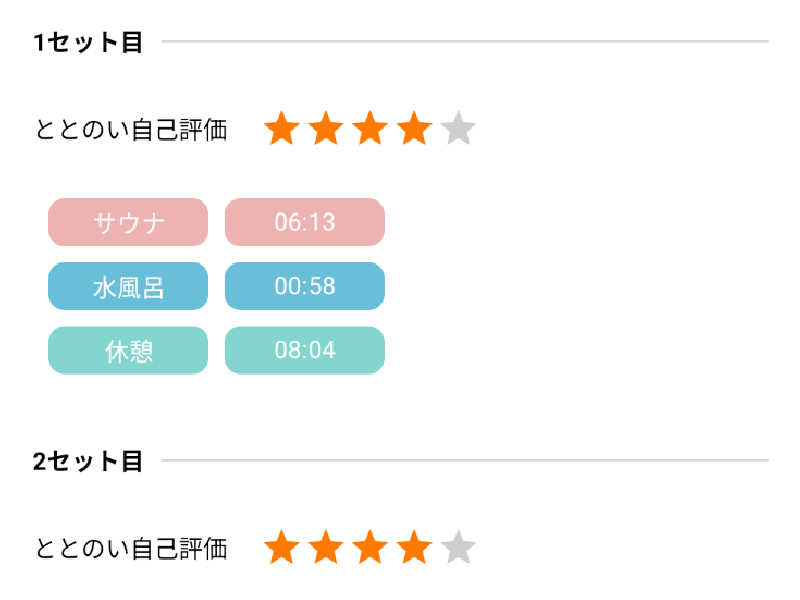Image resolution: width=800 pixels, height=600 pixels.
Task: Click first star in 1セット目 rating
Action: point(282,130)
